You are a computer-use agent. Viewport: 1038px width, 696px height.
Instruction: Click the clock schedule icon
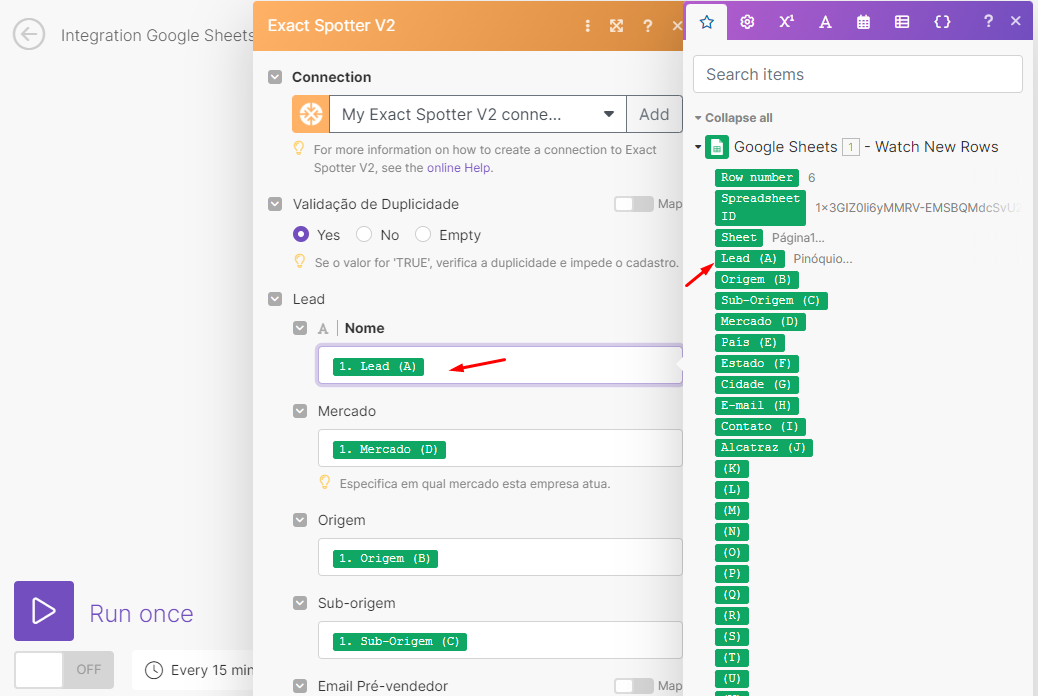[x=154, y=670]
